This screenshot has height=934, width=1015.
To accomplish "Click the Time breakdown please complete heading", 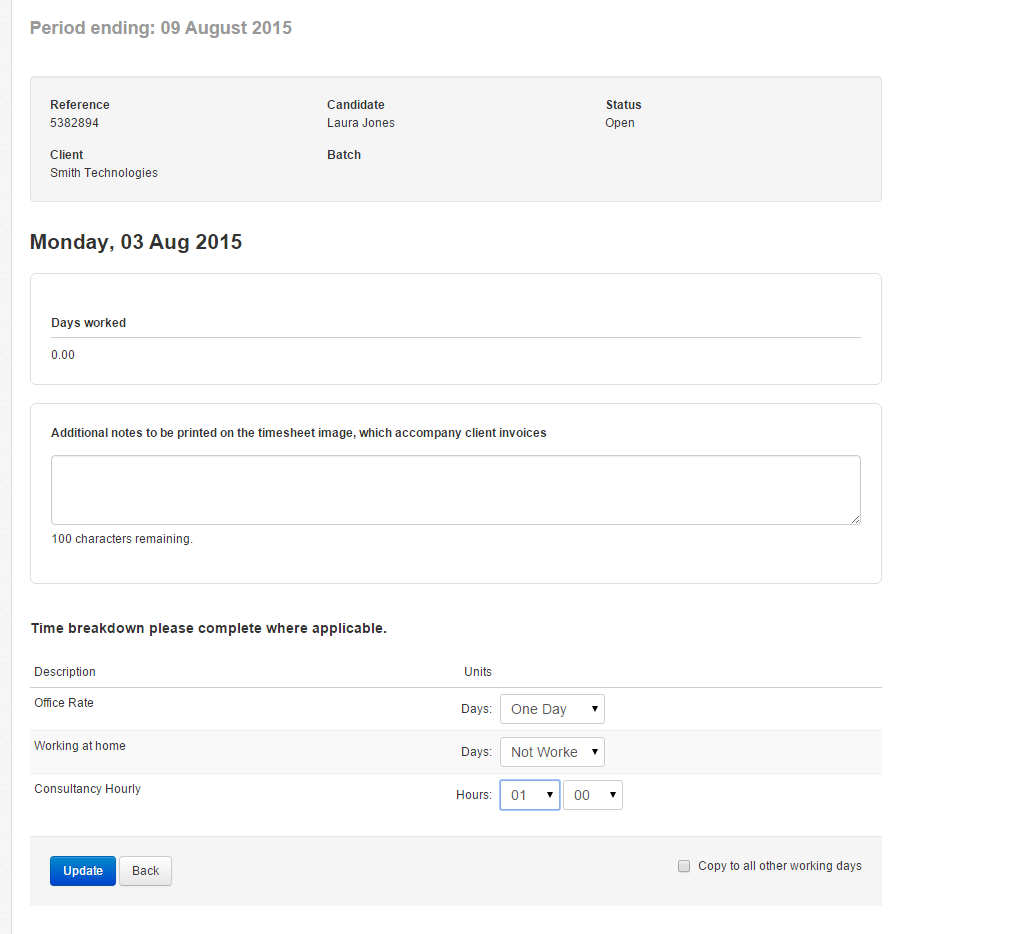I will (208, 628).
